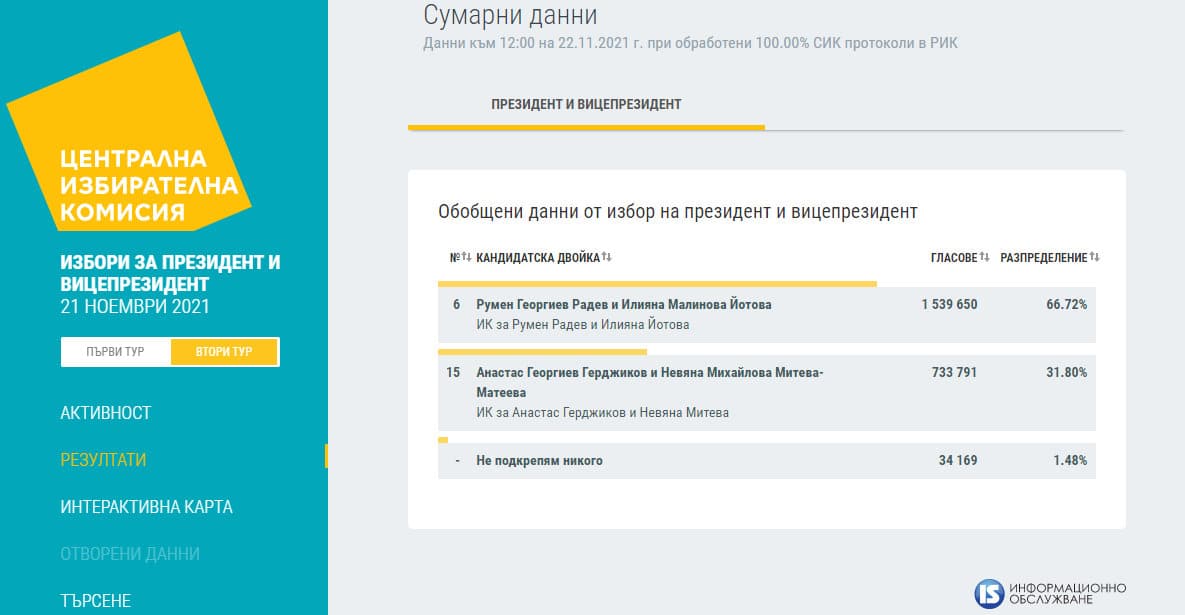Go to Интерактивна карта
The image size is (1185, 615).
pyautogui.click(x=146, y=507)
